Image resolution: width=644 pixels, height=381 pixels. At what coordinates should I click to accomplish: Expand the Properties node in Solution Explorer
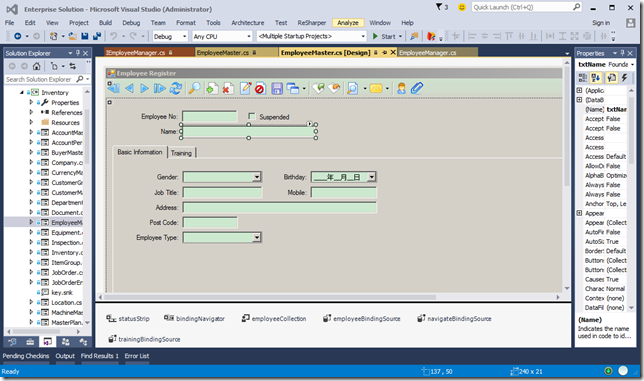point(31,102)
